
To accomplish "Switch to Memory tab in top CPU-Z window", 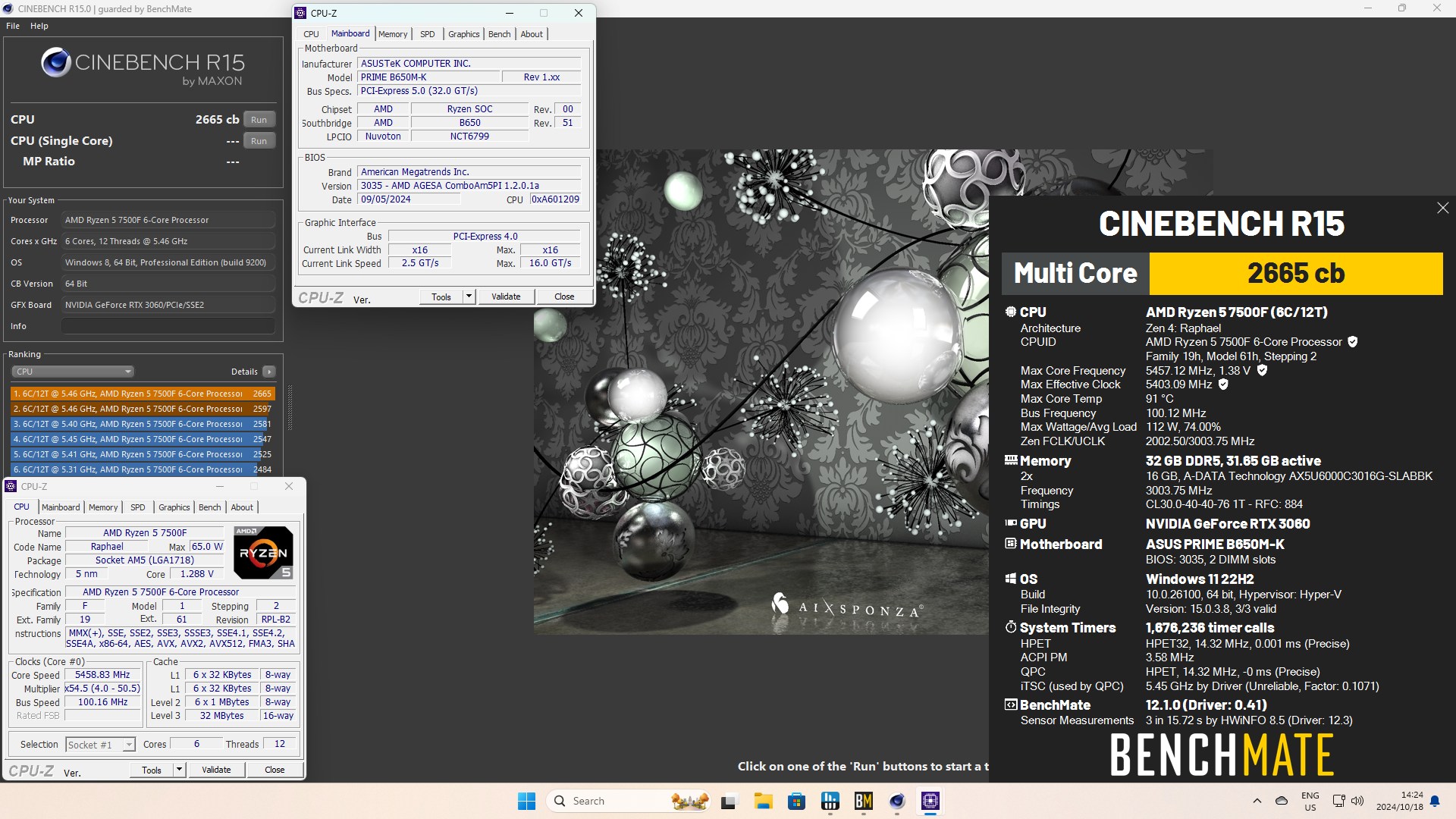I will click(x=393, y=34).
